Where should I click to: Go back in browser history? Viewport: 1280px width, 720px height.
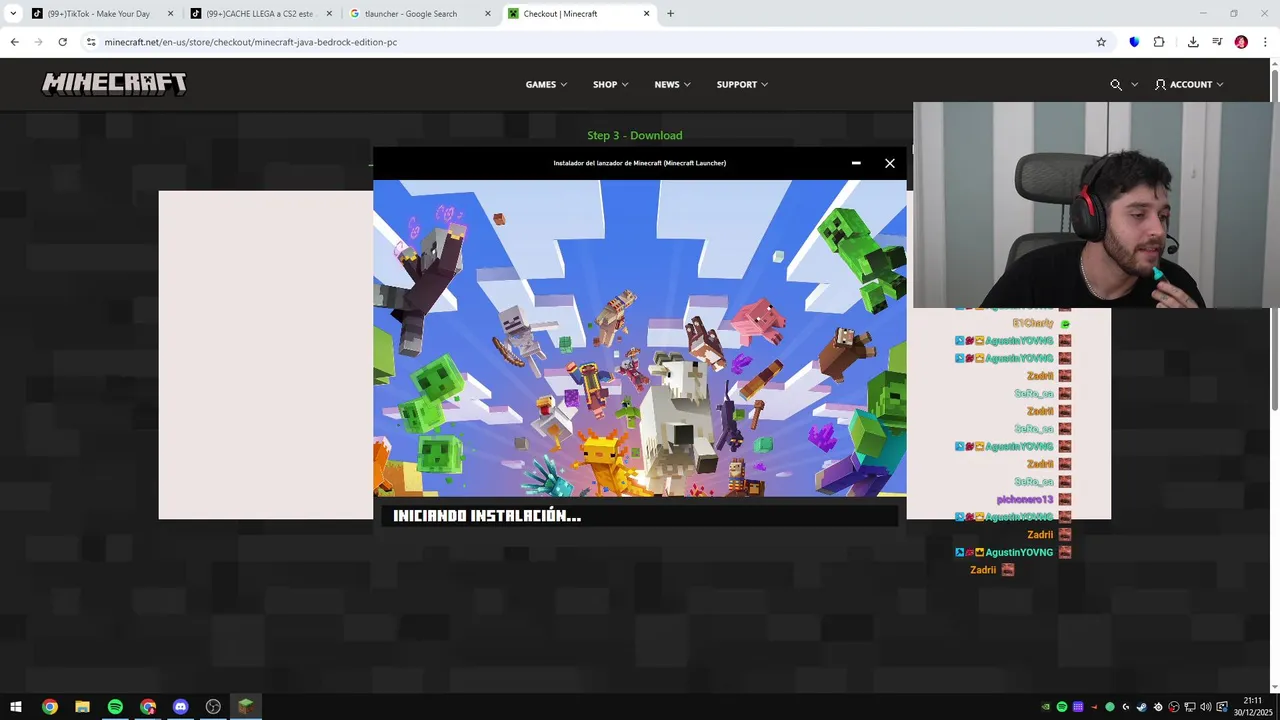point(14,42)
